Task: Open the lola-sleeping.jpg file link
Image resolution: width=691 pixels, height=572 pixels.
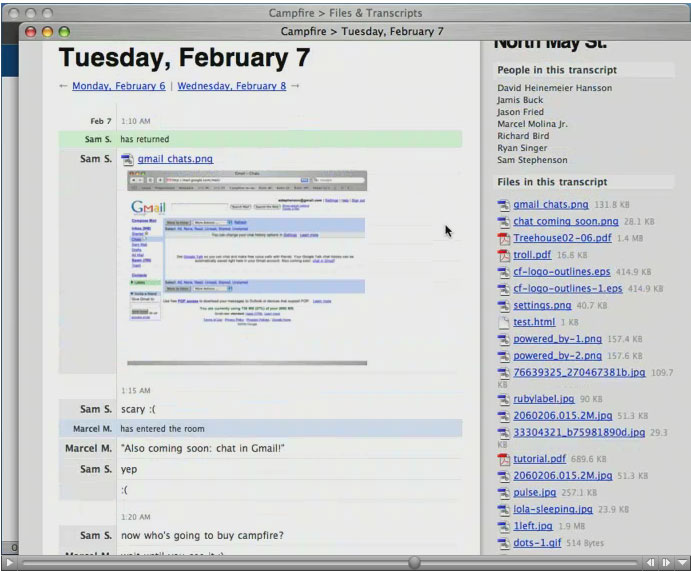Action: pyautogui.click(x=552, y=509)
